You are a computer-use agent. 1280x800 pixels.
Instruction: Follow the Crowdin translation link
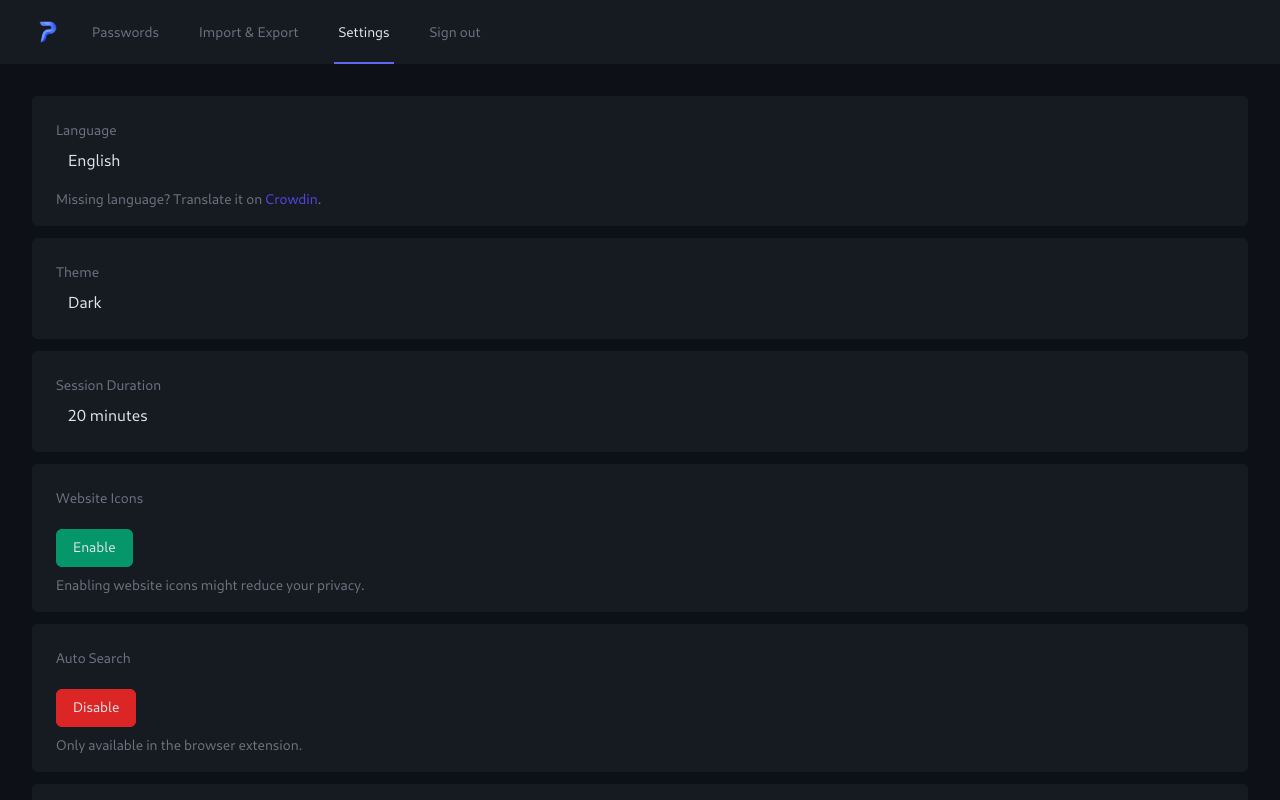pos(291,199)
